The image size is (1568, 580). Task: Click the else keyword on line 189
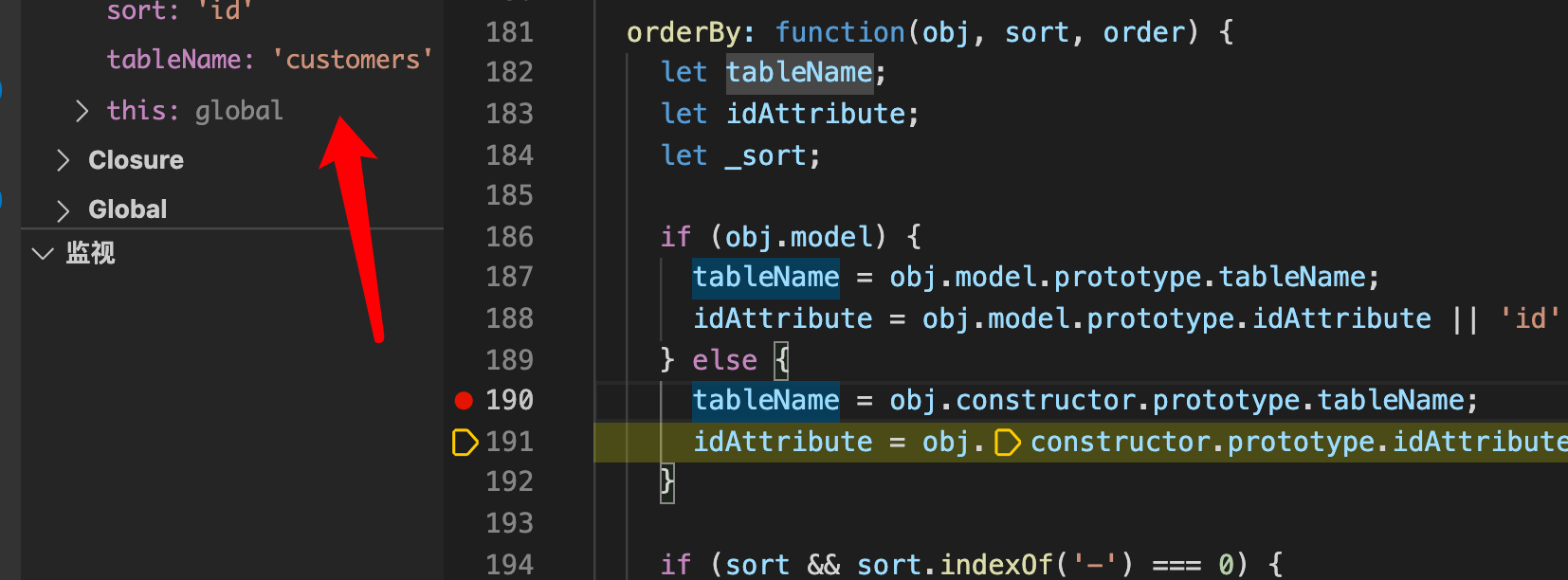[724, 360]
